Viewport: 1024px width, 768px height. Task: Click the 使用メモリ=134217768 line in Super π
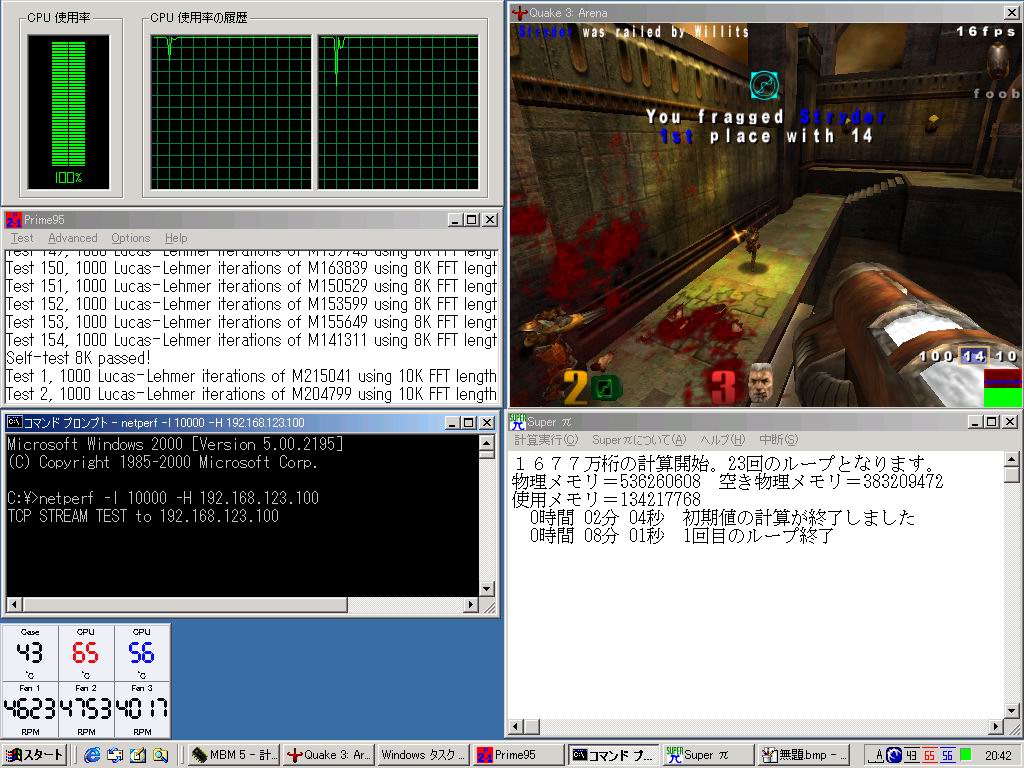pyautogui.click(x=607, y=500)
